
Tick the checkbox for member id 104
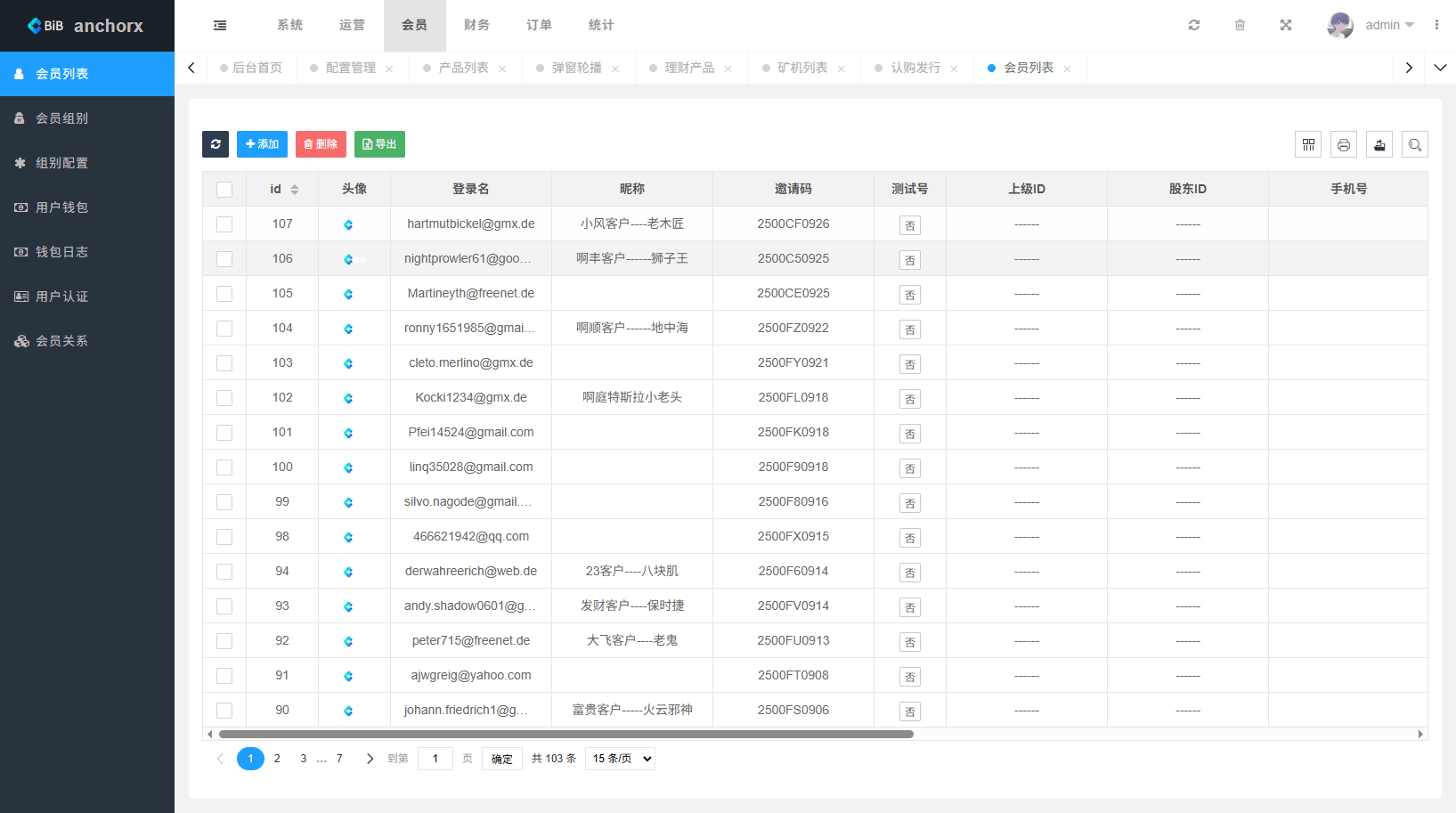224,329
